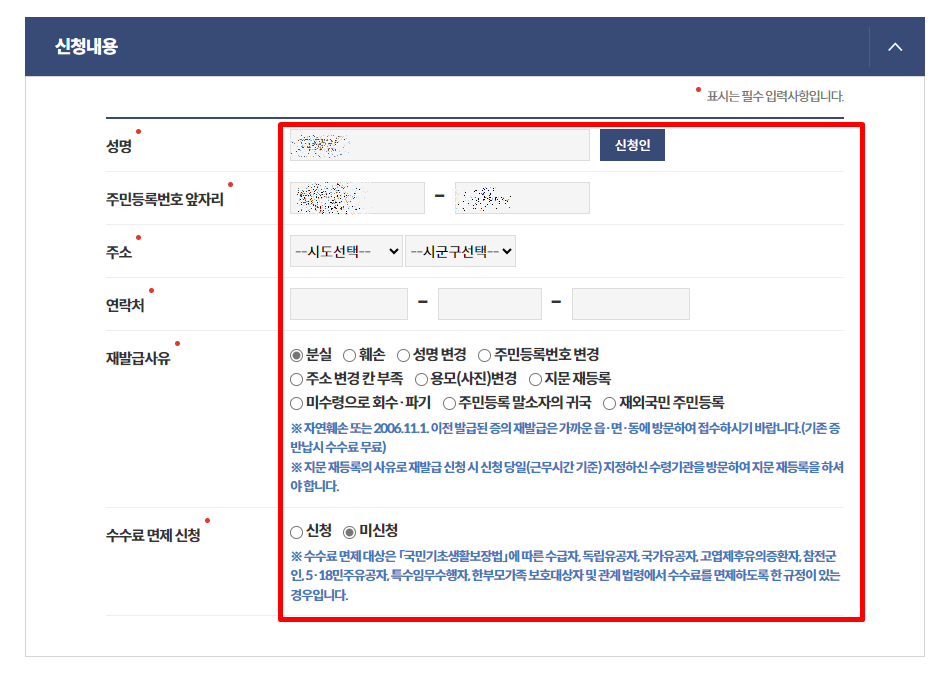
Task: Click the second resident registration number field
Action: 522,197
